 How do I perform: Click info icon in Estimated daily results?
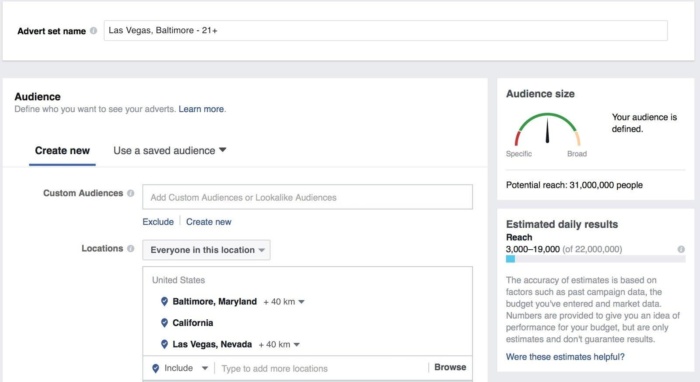pyautogui.click(x=681, y=249)
